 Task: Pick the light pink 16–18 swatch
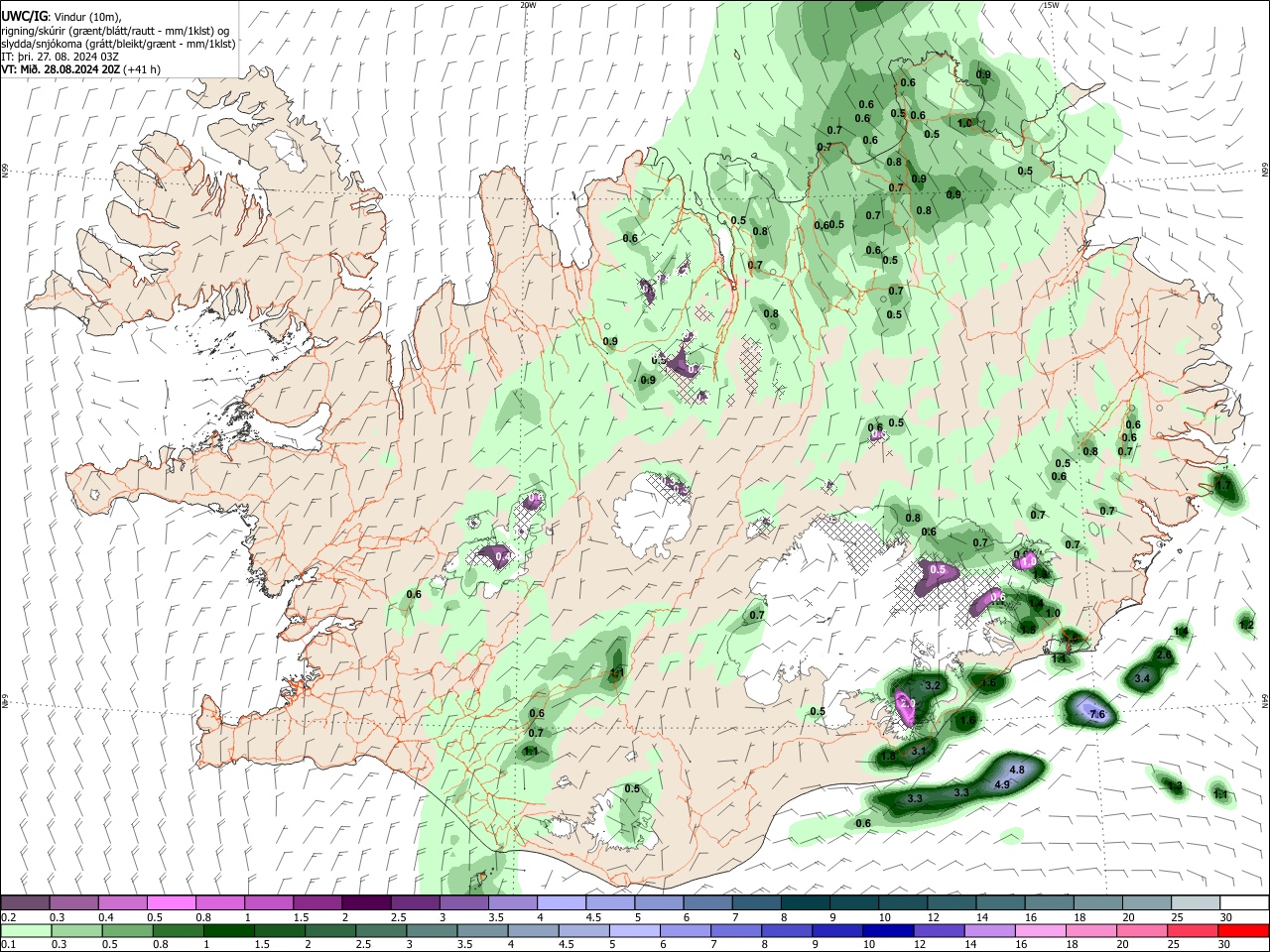(x=1041, y=930)
